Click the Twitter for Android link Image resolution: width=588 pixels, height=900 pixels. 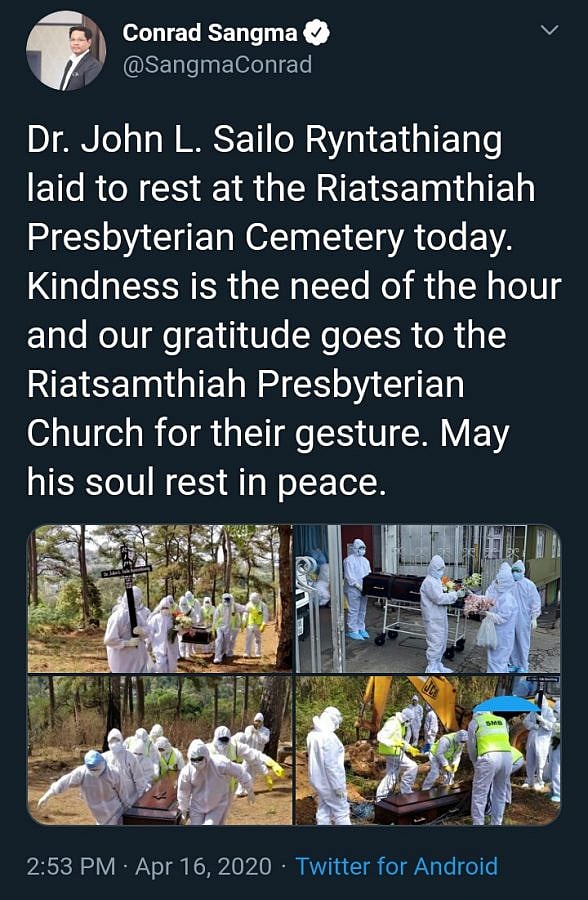click(x=396, y=866)
